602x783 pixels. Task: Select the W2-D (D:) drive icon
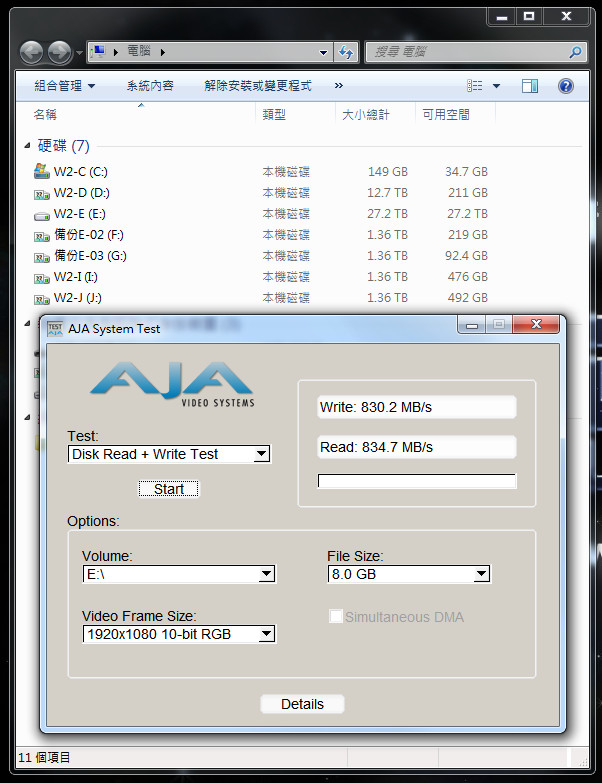coord(42,194)
